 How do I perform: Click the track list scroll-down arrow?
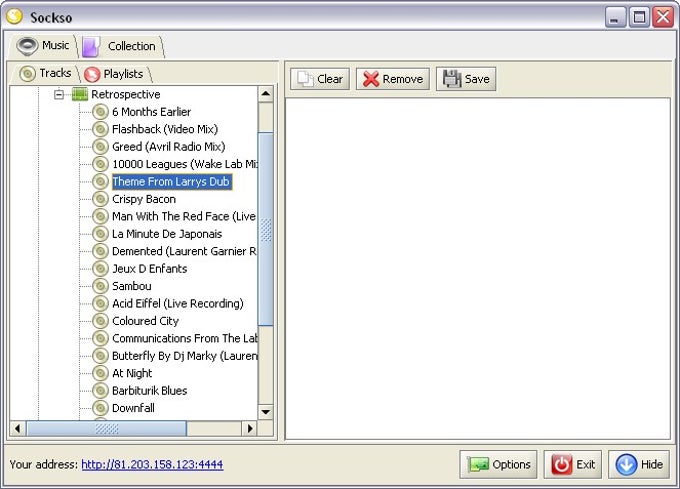[x=265, y=411]
